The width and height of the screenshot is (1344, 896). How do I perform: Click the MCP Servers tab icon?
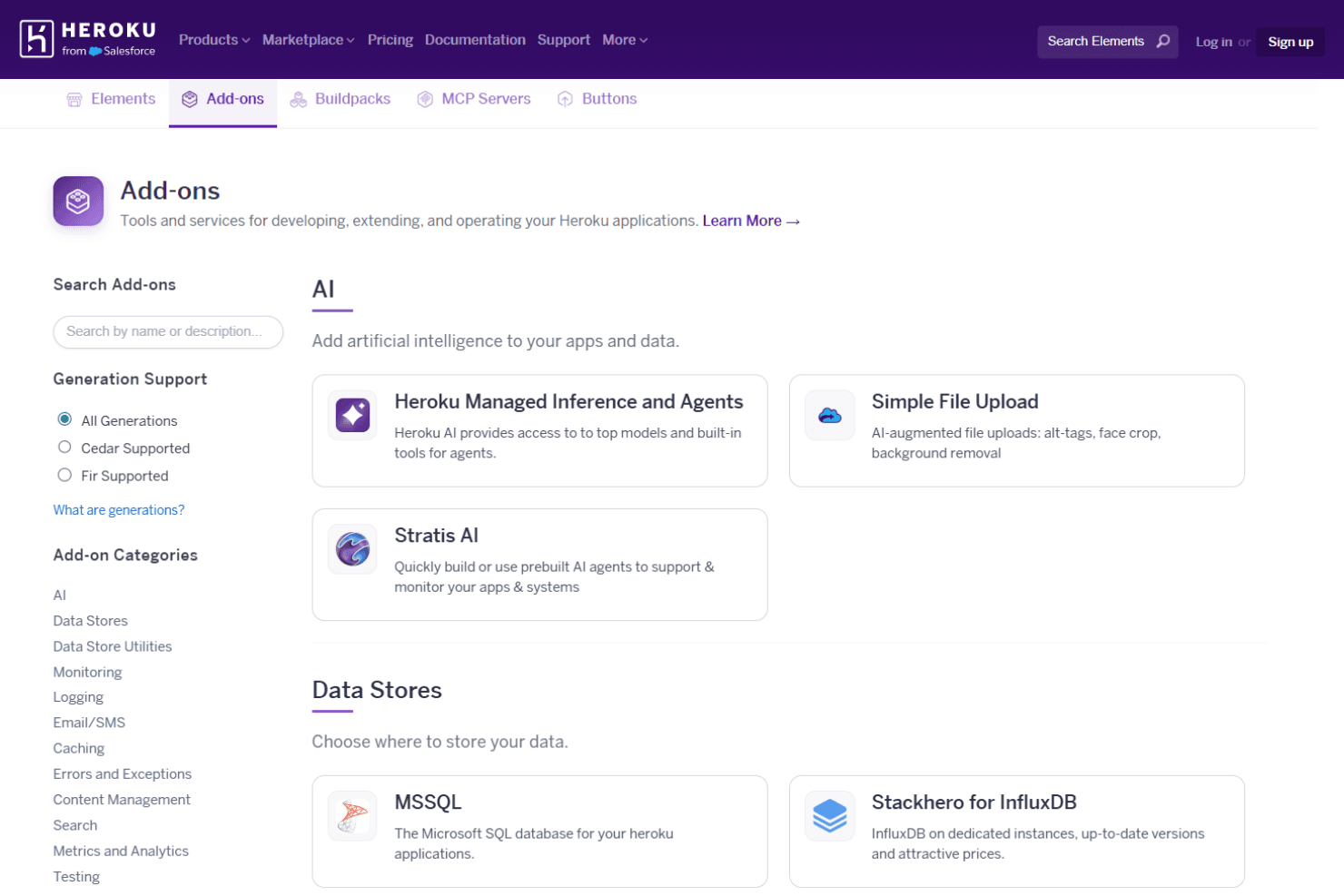(x=425, y=99)
